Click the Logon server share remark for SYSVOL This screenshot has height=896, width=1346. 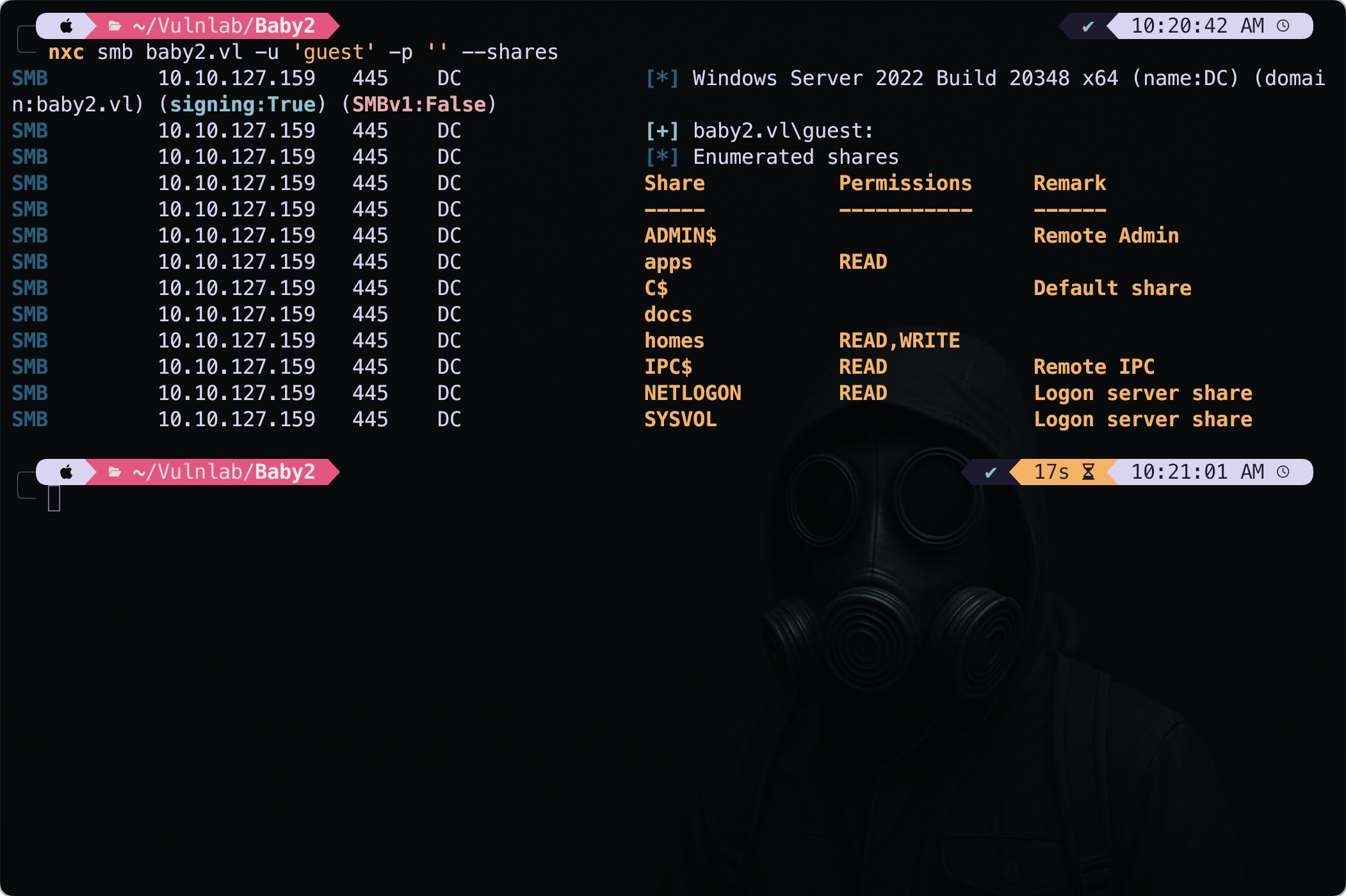pos(1142,419)
